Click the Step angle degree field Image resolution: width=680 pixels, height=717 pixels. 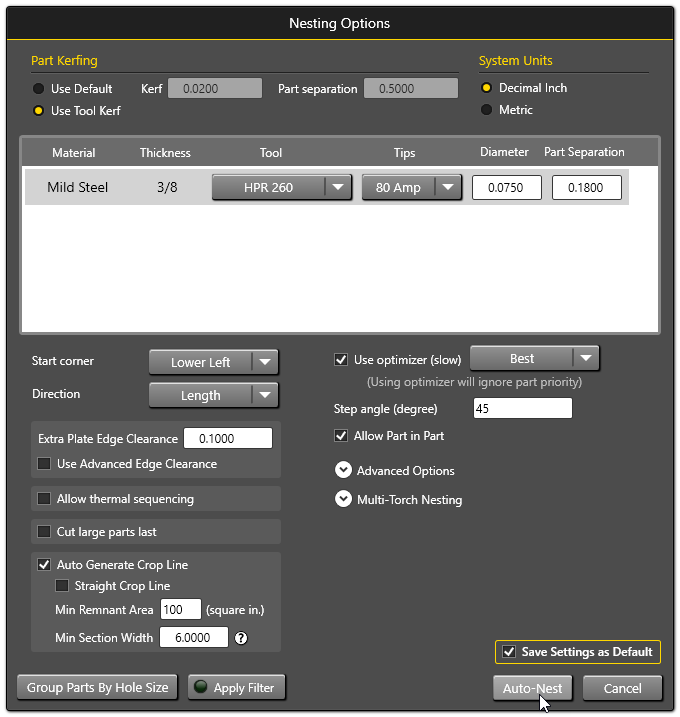point(523,408)
